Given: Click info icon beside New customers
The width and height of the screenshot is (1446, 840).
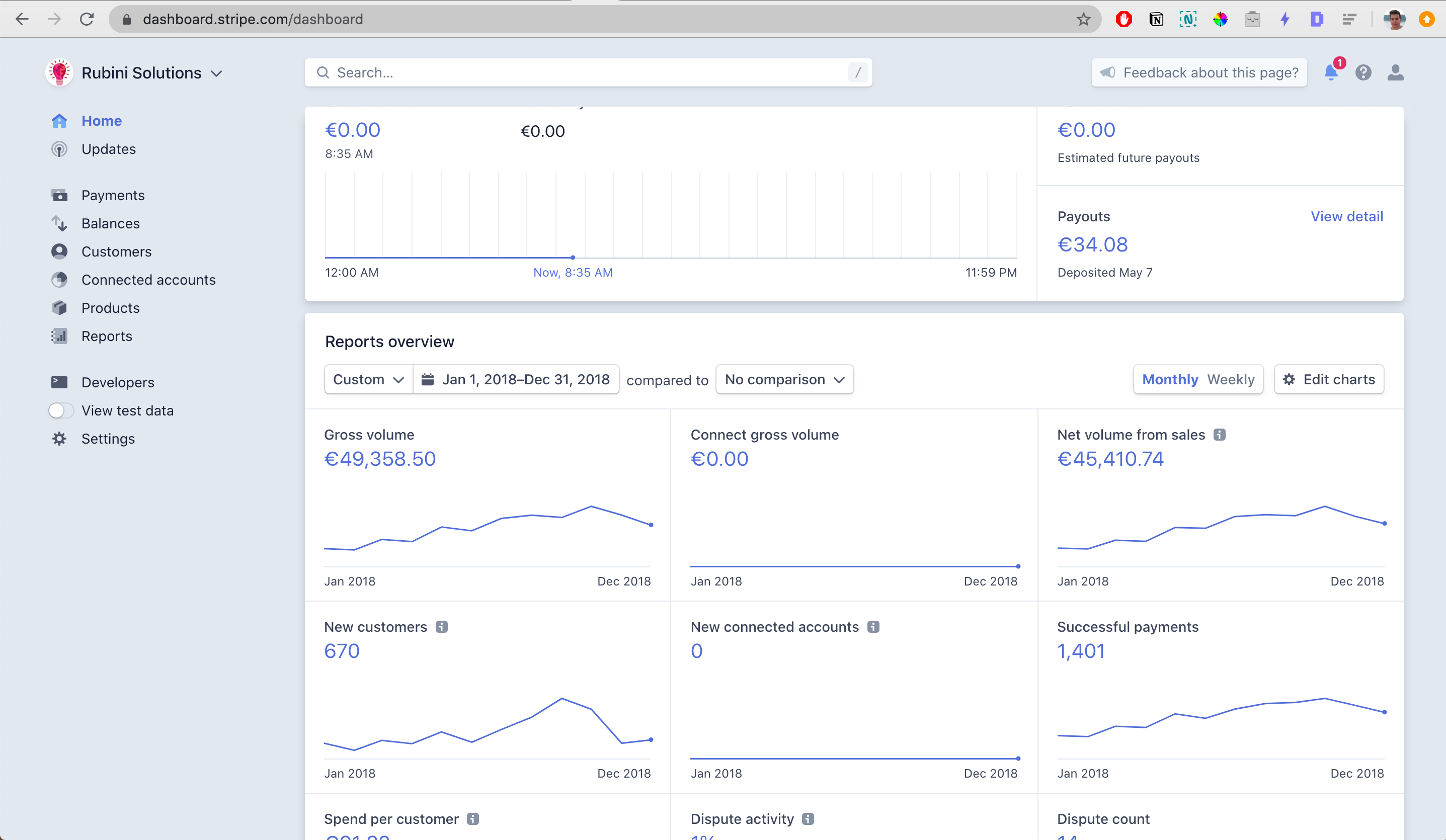Looking at the screenshot, I should [x=441, y=627].
